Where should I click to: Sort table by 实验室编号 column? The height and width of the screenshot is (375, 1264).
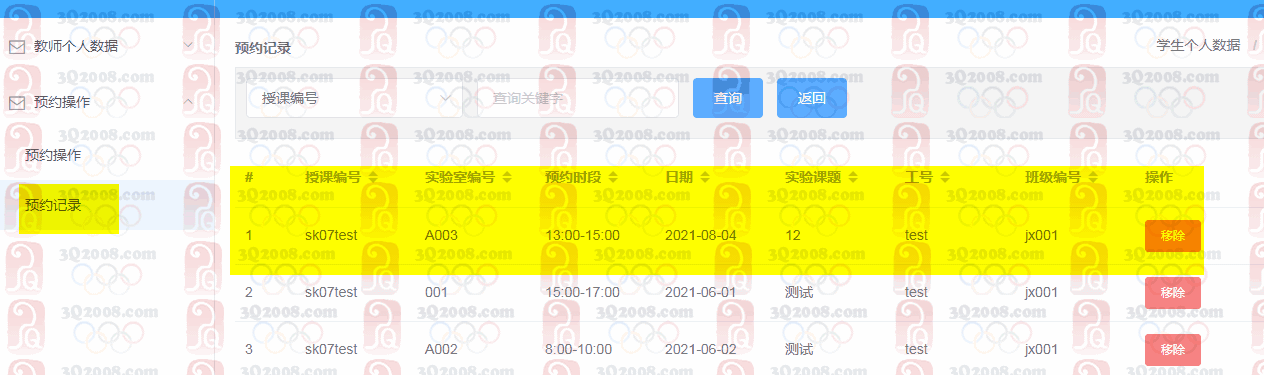[x=507, y=177]
